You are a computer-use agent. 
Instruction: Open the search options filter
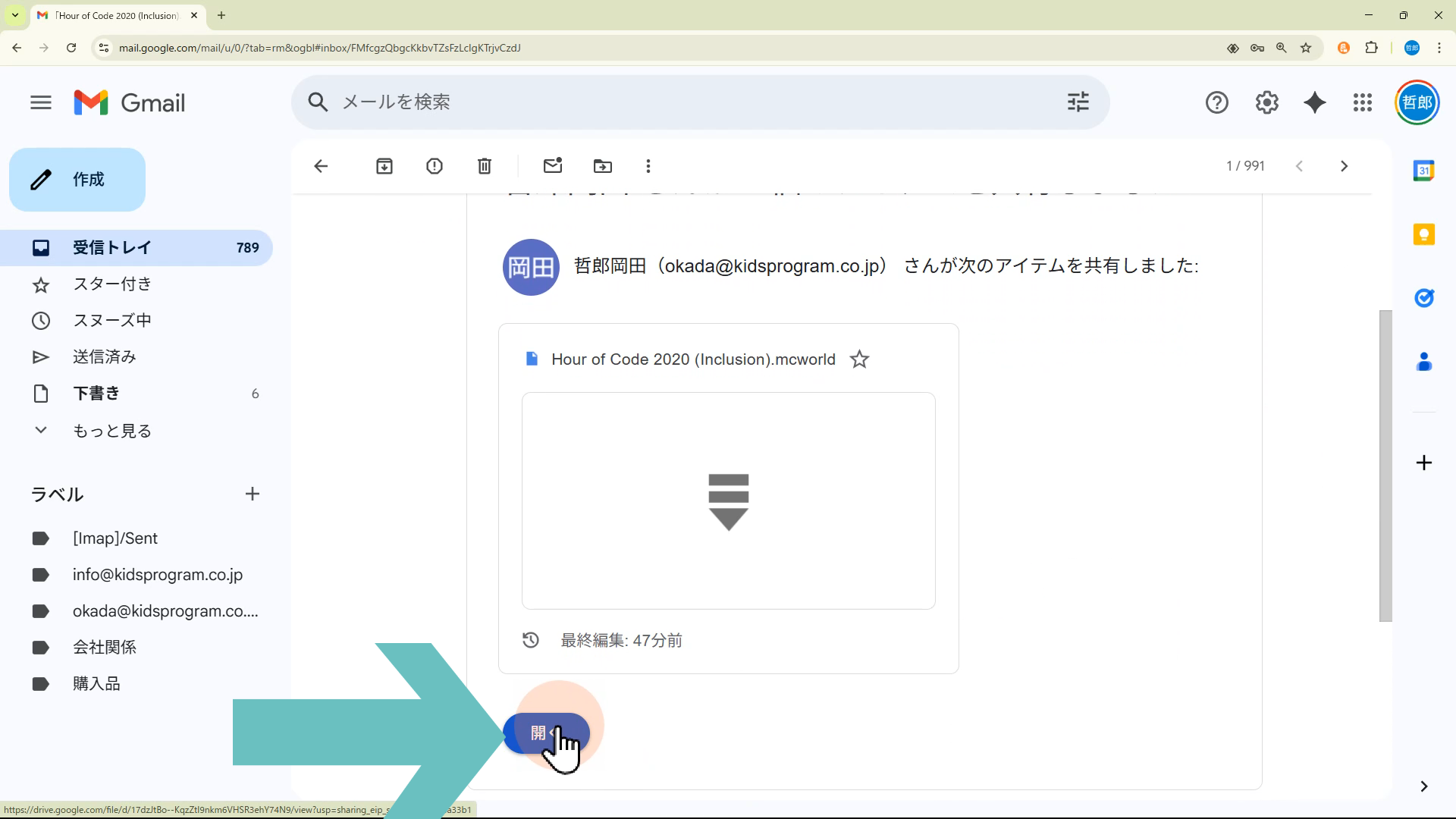(x=1078, y=102)
